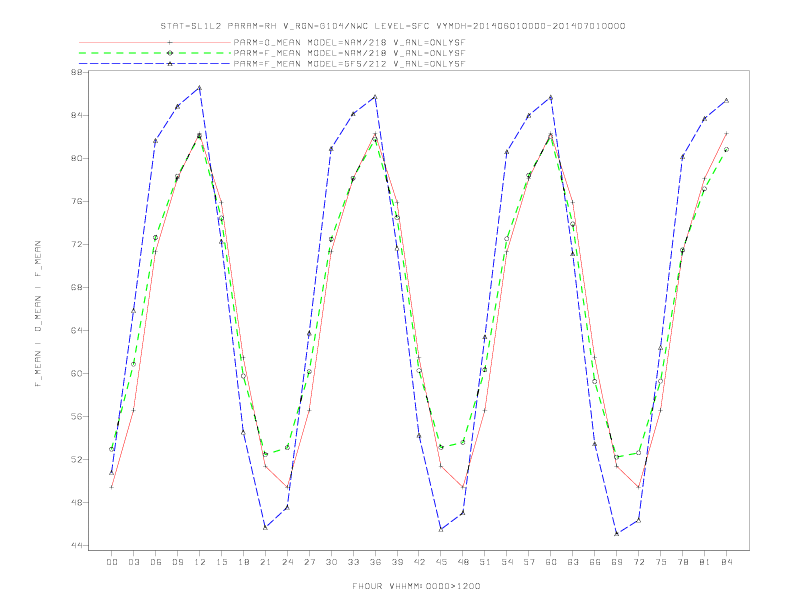This screenshot has height=612, width=792.
Task: Click the x-axis tick label 57
Action: (x=529, y=562)
